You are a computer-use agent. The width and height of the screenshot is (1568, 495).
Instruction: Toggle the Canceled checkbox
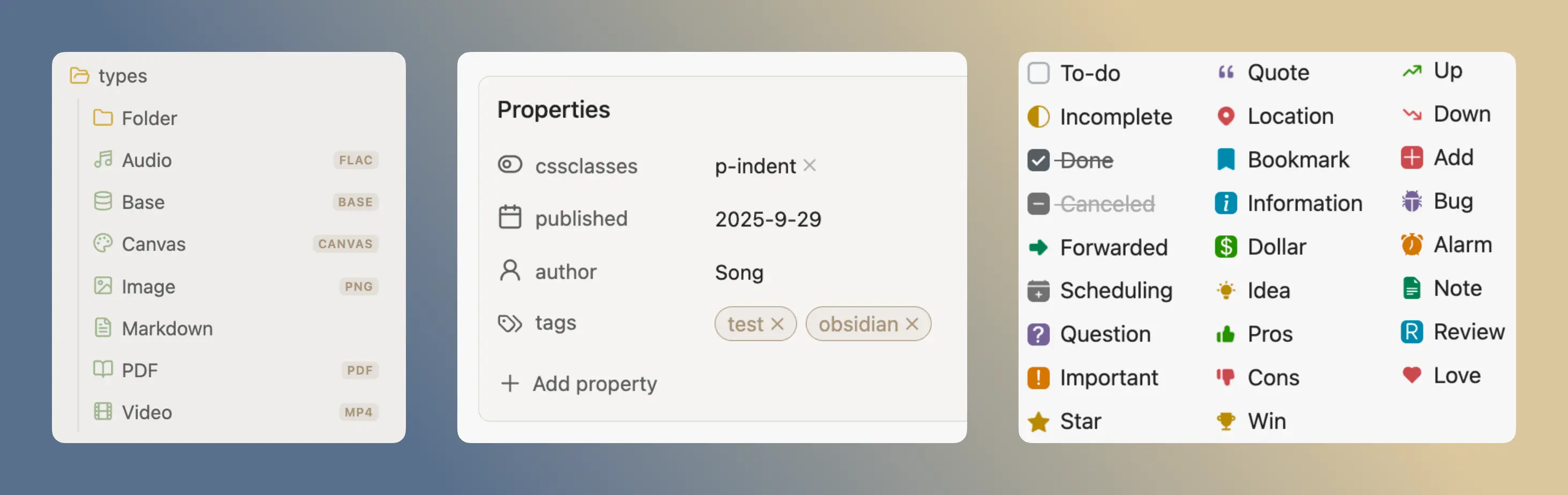point(1038,204)
